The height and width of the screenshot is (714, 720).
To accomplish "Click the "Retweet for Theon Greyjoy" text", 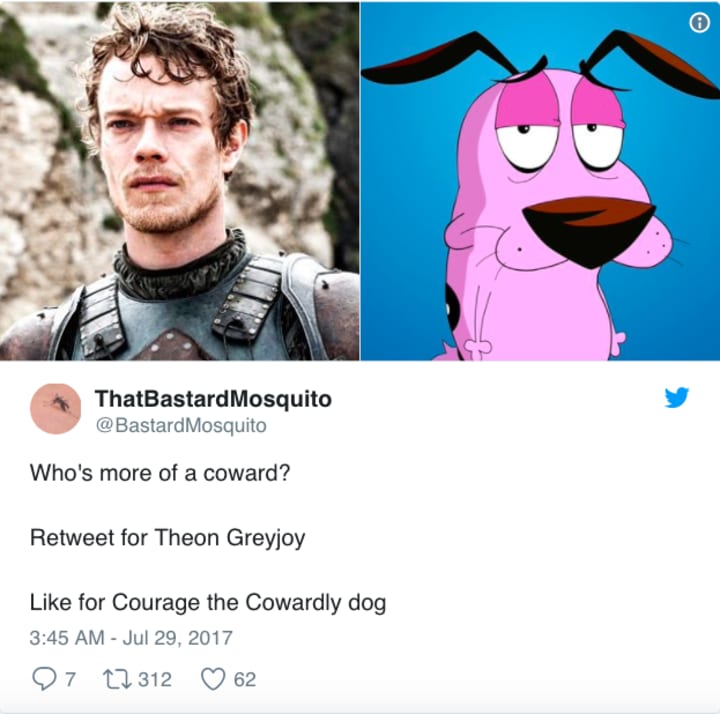I will tap(168, 538).
